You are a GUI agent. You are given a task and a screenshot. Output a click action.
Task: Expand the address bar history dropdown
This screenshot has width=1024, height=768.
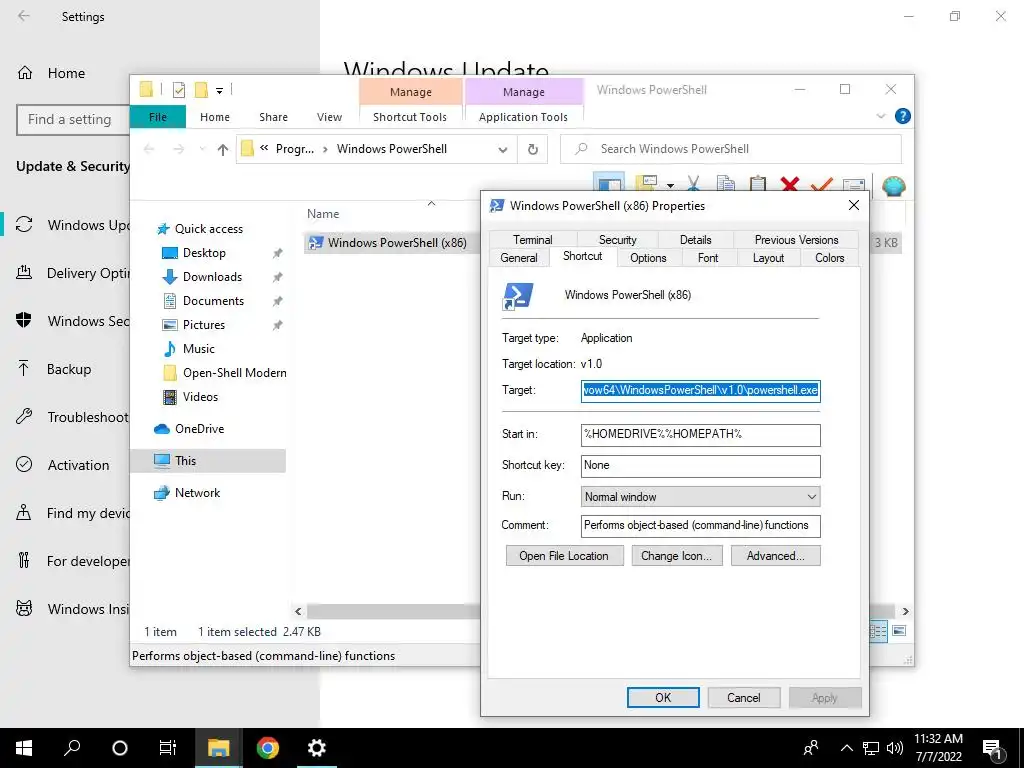click(503, 150)
